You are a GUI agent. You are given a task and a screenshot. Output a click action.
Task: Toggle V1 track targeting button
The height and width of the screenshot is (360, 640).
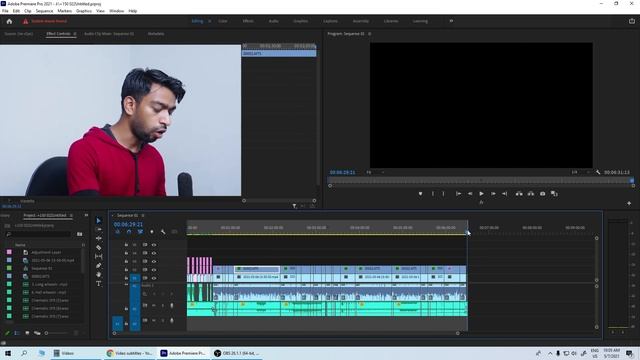pyautogui.click(x=135, y=278)
